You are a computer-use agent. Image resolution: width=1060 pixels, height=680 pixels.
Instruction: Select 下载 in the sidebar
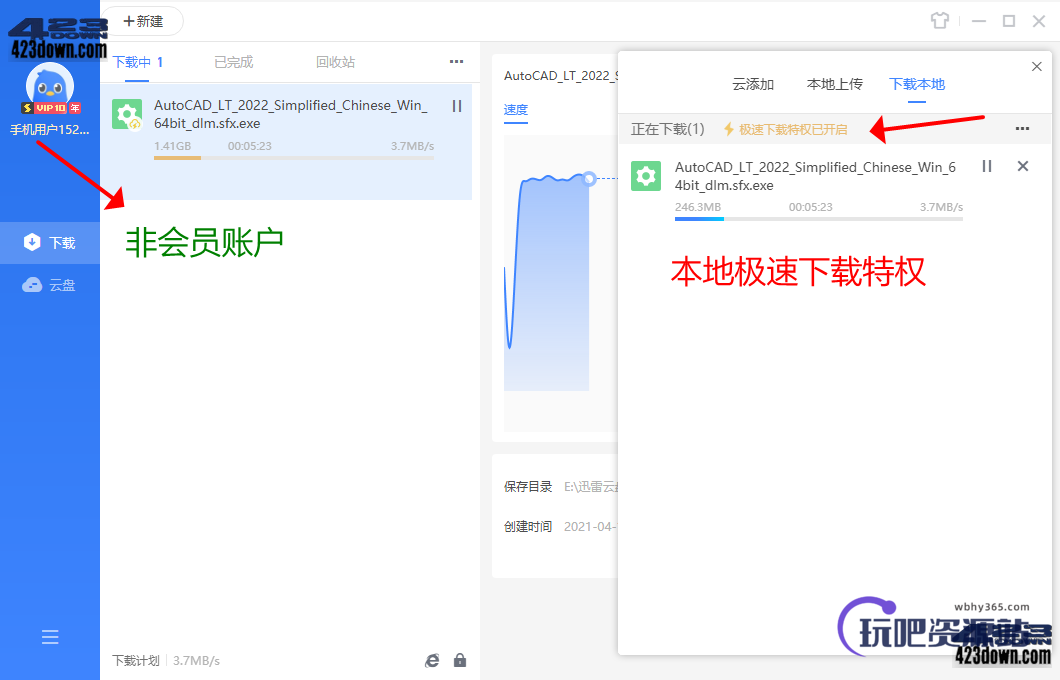(50, 243)
